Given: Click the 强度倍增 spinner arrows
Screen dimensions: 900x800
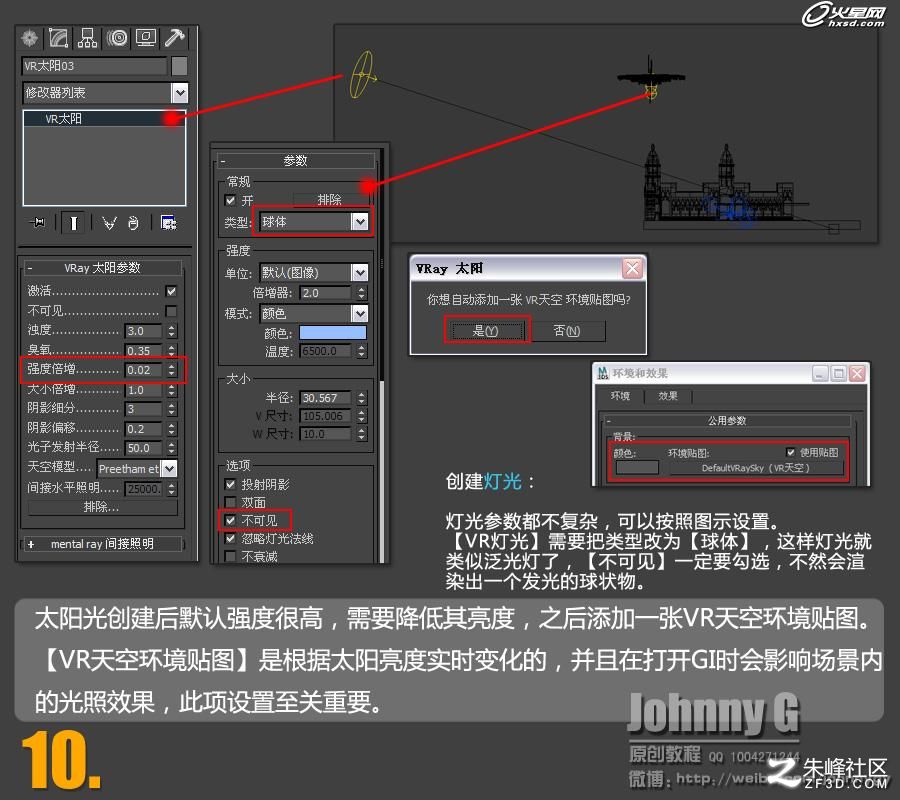Looking at the screenshot, I should pos(172,370).
